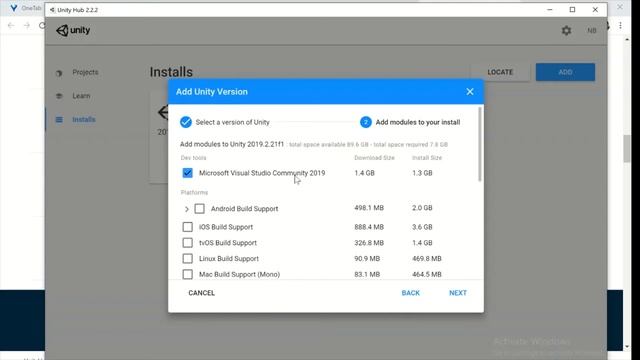This screenshot has height=360, width=640.
Task: Click the Learn graduation cap icon
Action: 59,96
